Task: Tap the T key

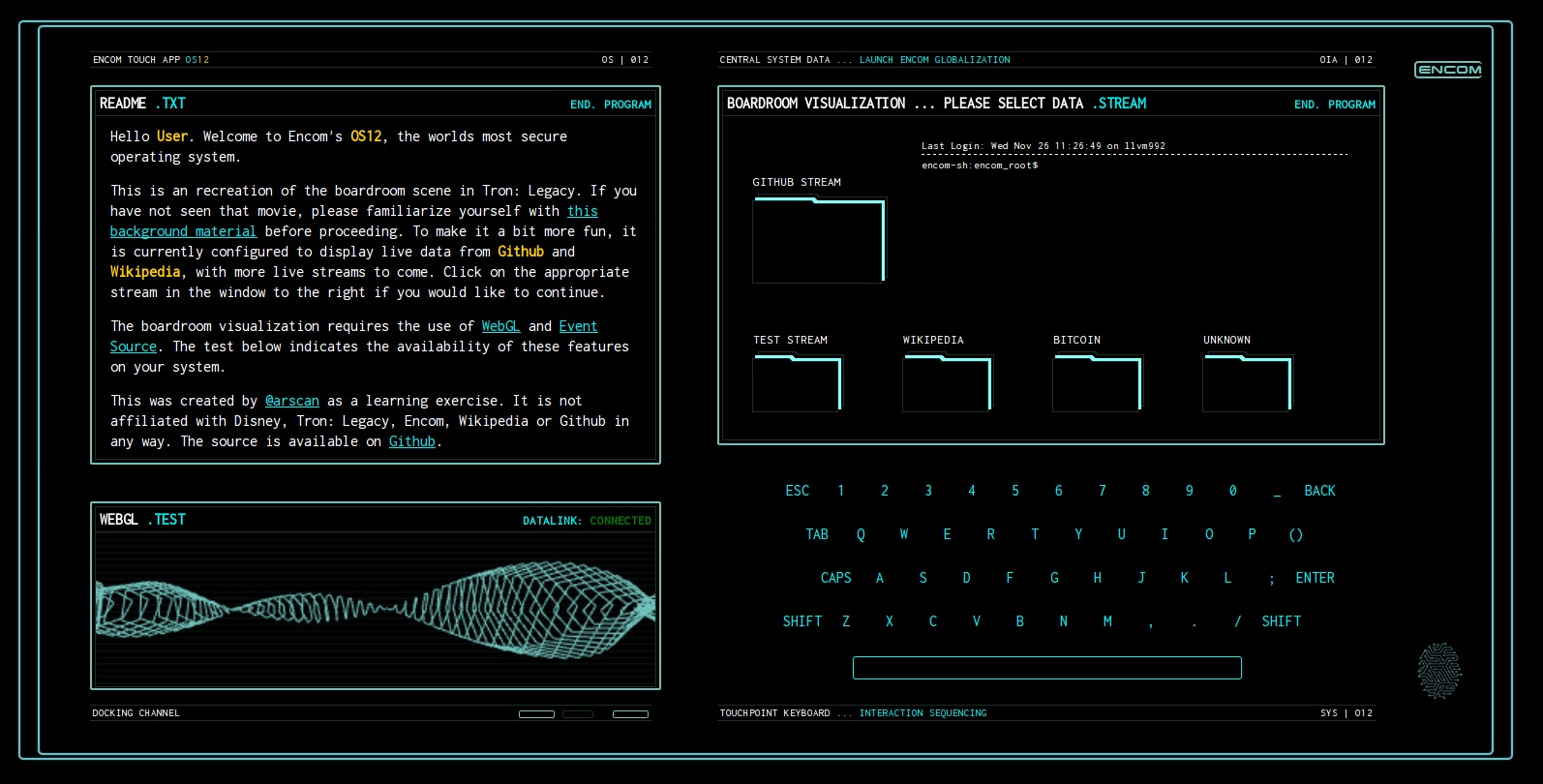Action: pos(1035,534)
